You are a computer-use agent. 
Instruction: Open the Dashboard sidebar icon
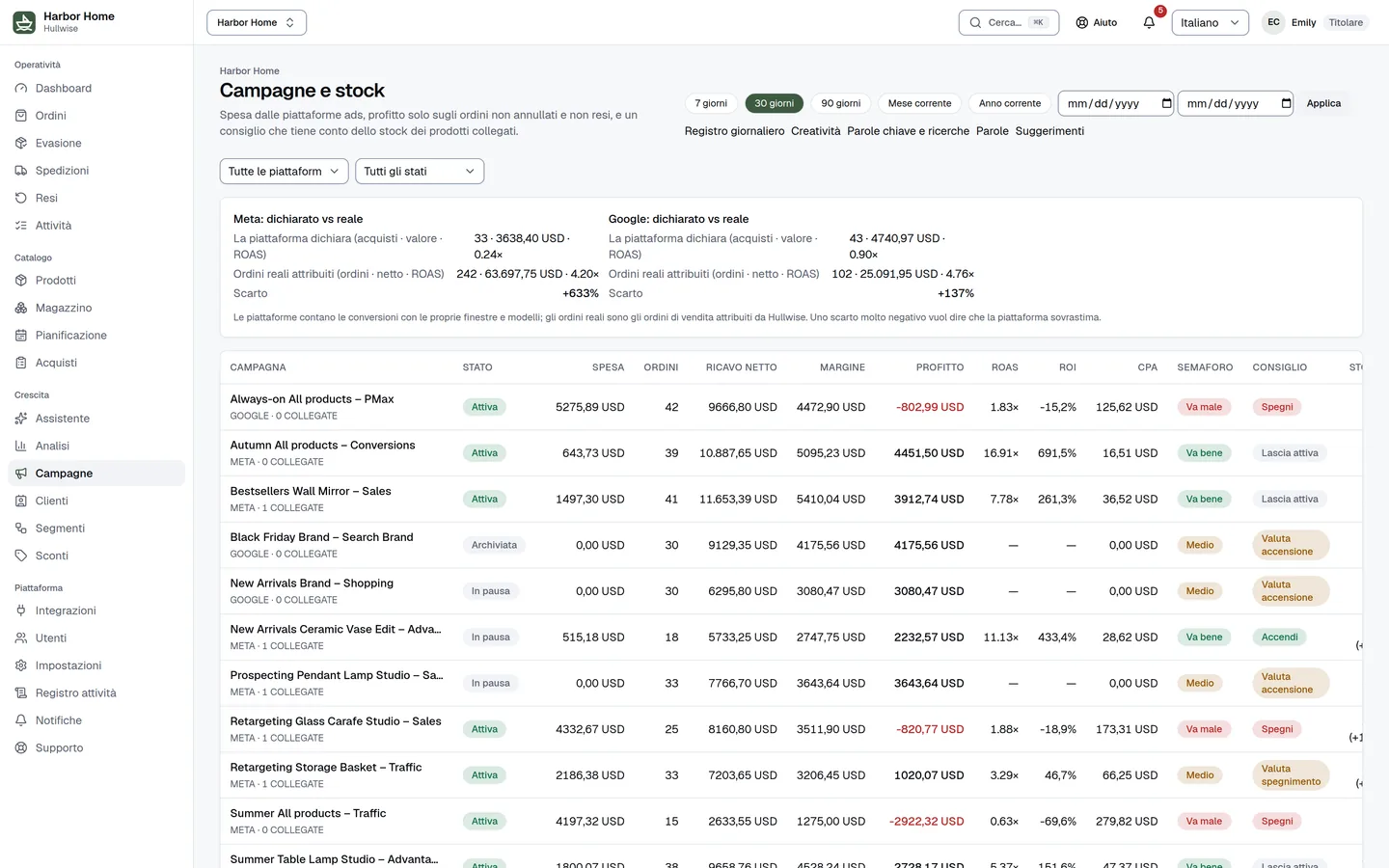click(x=21, y=88)
